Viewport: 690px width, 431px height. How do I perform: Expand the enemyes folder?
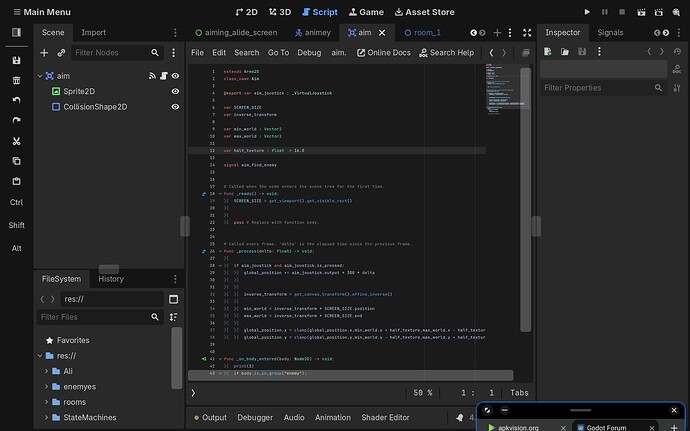click(x=46, y=387)
